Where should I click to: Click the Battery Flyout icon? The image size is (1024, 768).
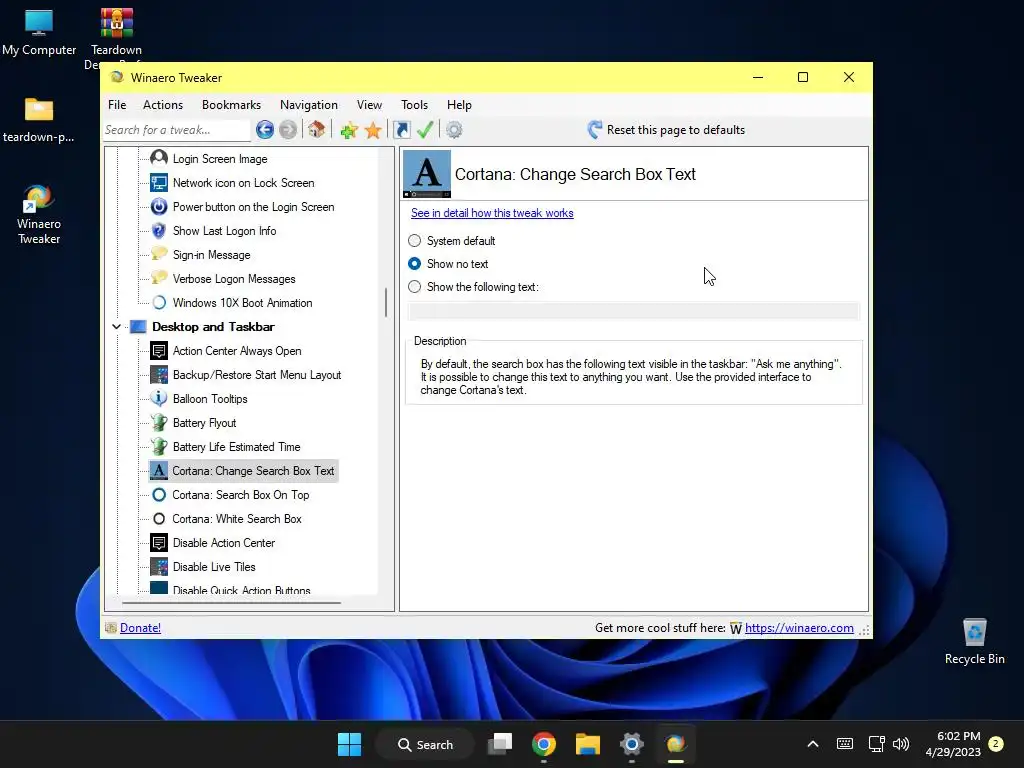pos(159,423)
